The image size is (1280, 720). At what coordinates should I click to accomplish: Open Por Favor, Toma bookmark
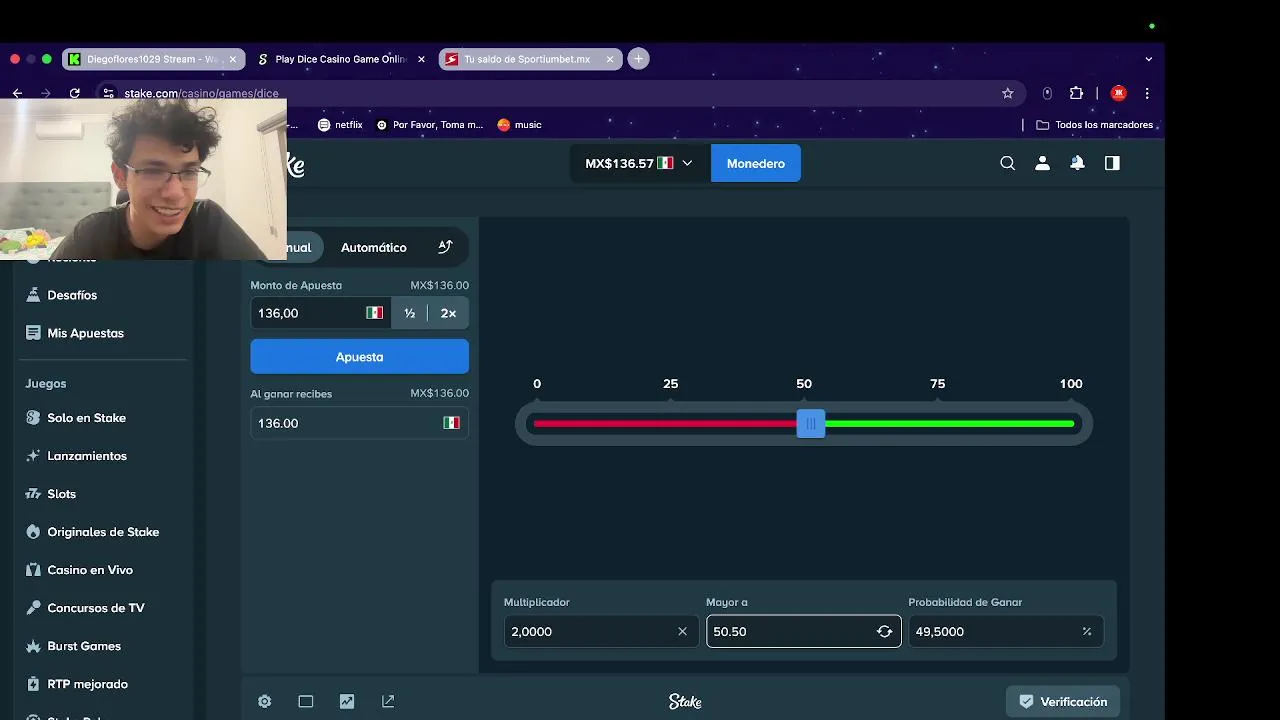(430, 125)
